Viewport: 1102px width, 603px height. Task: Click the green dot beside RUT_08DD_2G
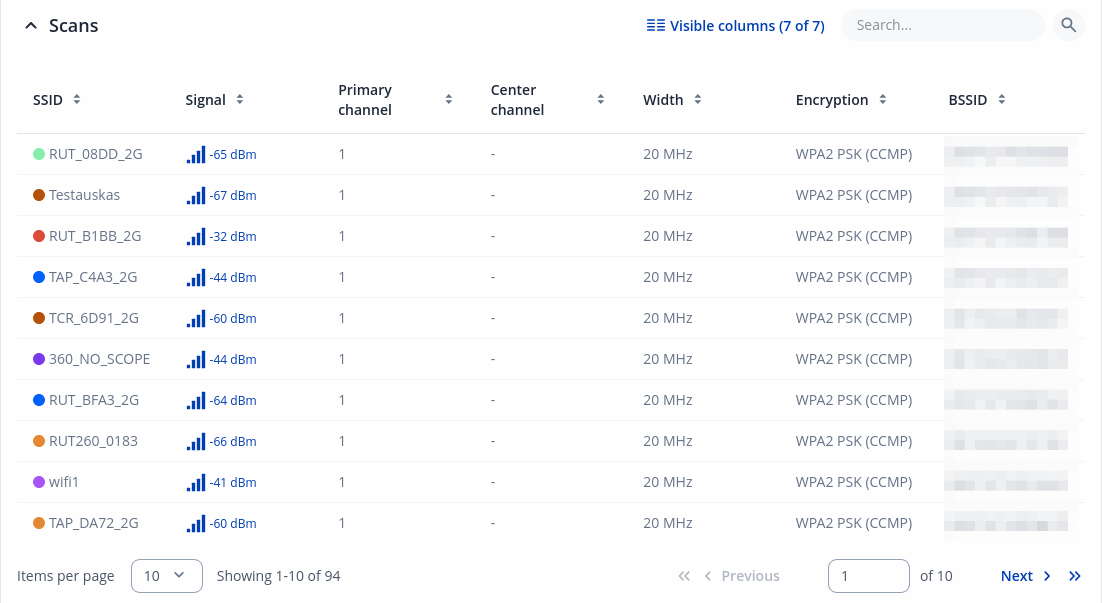[x=39, y=154]
